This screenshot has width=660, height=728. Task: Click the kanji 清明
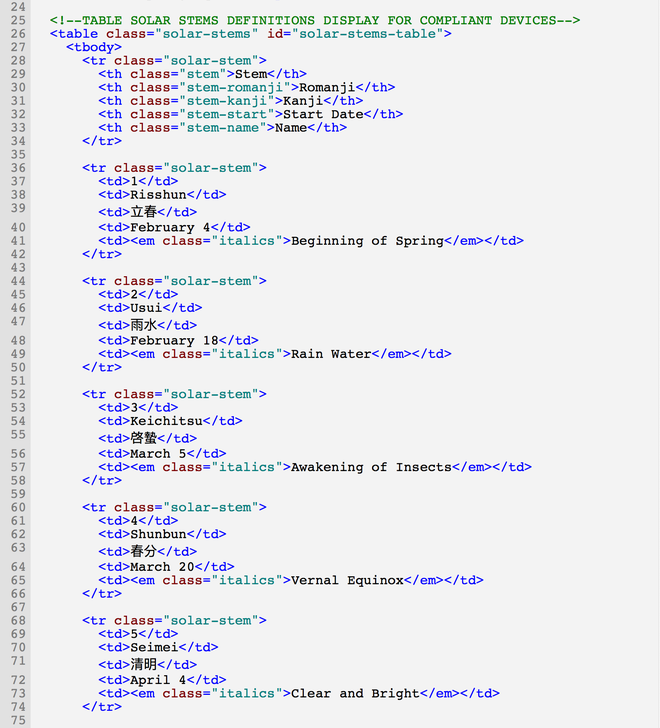coord(143,664)
